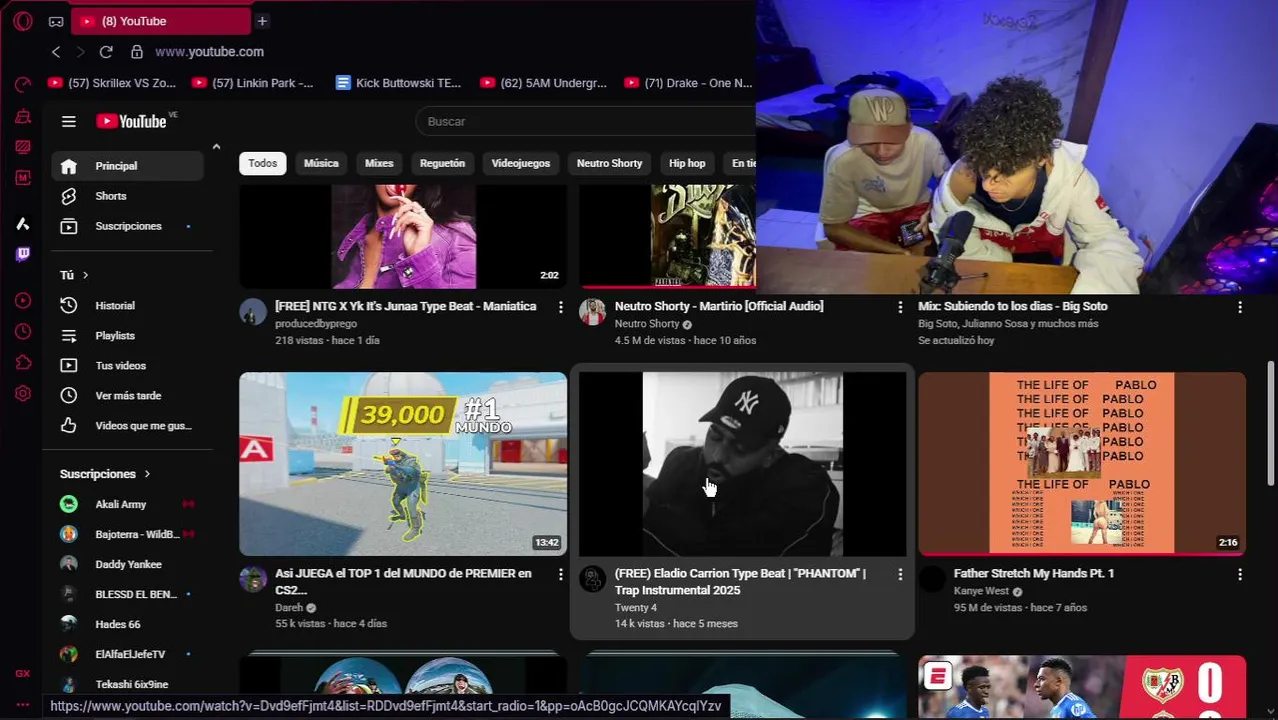The image size is (1278, 720).
Task: Select the Hip hop filter chip
Action: [x=687, y=163]
